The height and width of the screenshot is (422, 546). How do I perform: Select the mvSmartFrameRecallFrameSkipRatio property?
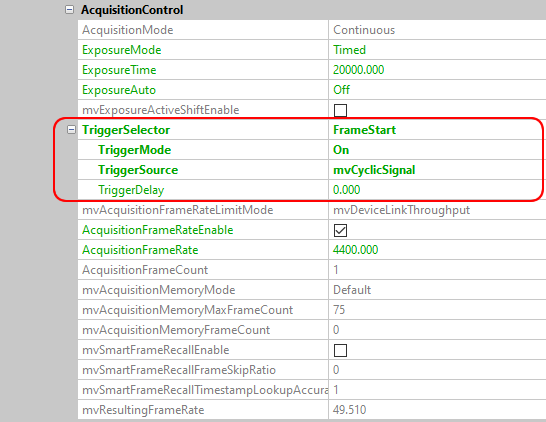[179, 370]
